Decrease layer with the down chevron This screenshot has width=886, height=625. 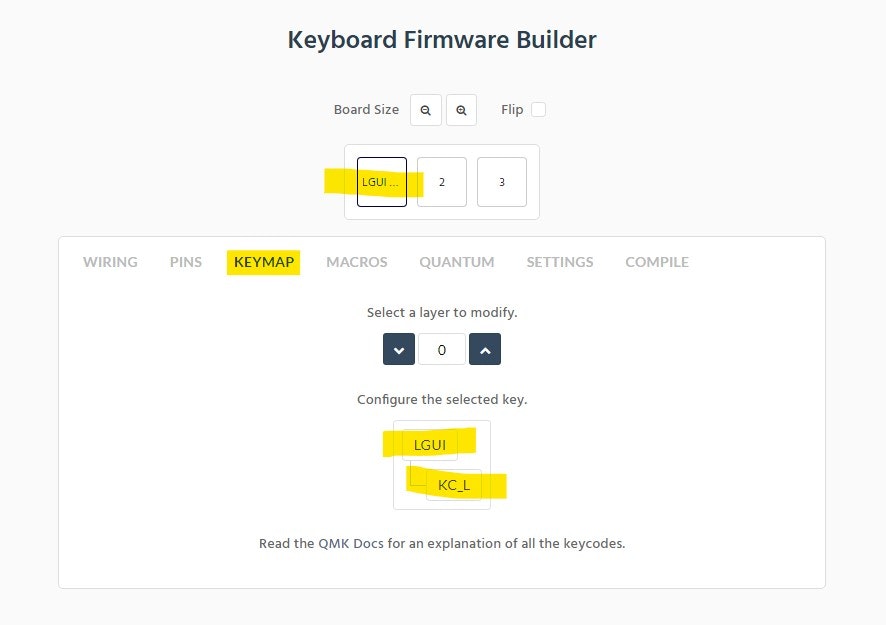pos(399,349)
